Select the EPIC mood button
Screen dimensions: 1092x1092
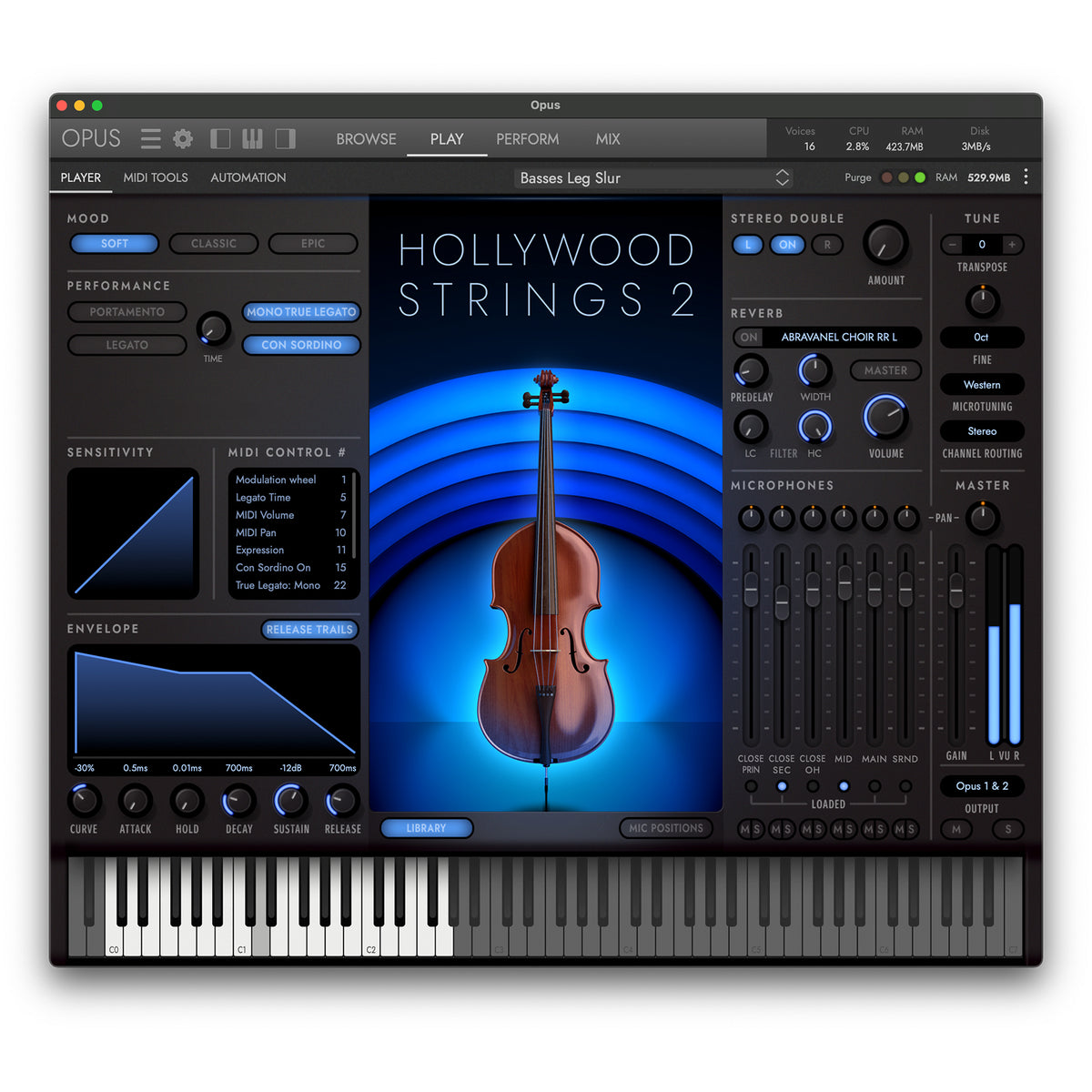(313, 244)
